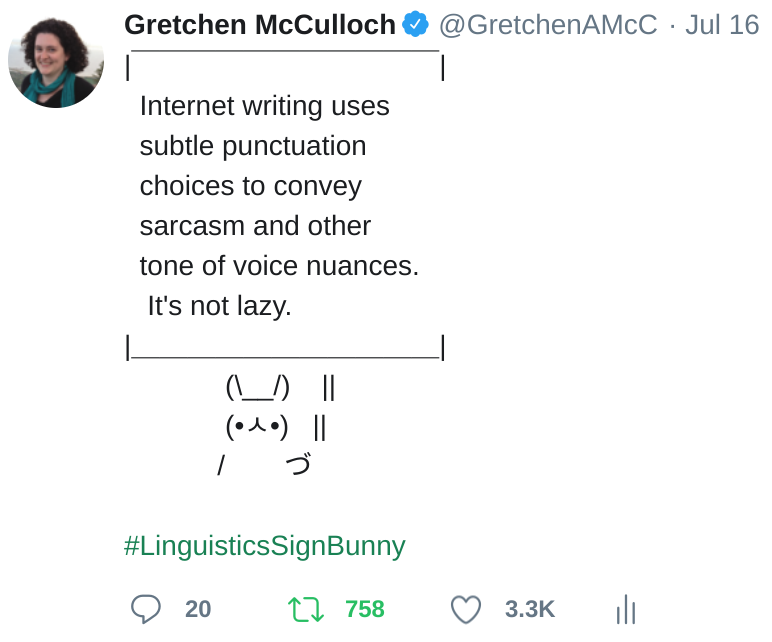This screenshot has height=642, width=772.
Task: Open Gretchen McCulloch's profile photo
Action: coord(56,61)
